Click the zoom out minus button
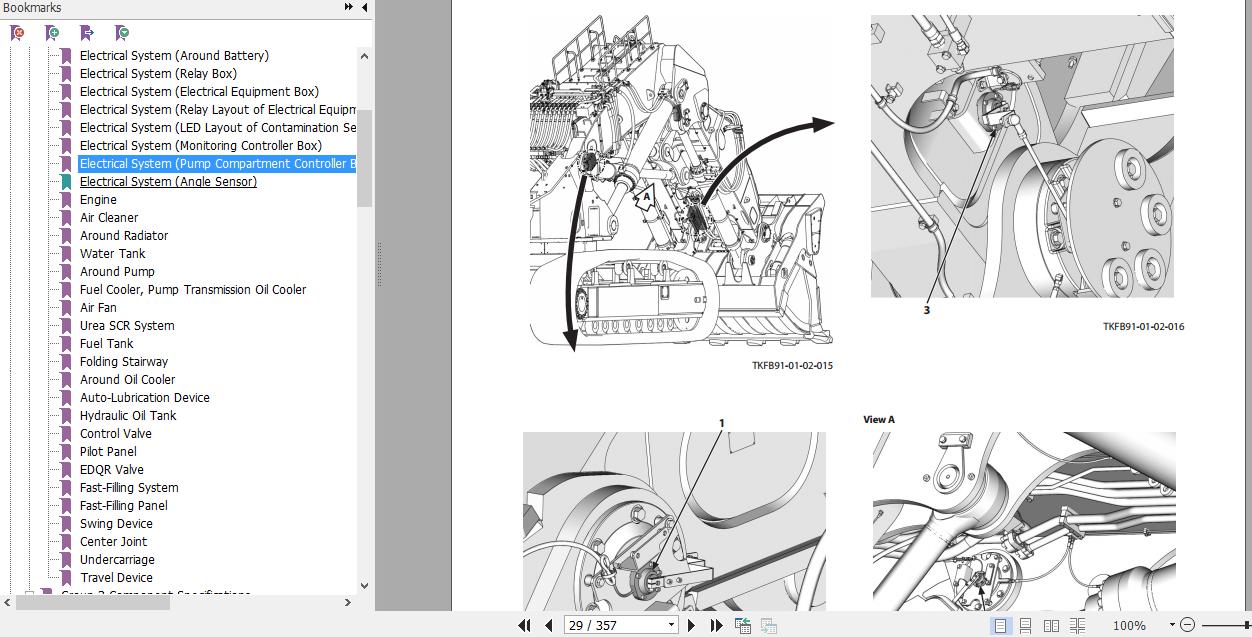This screenshot has width=1252, height=637. point(1187,625)
